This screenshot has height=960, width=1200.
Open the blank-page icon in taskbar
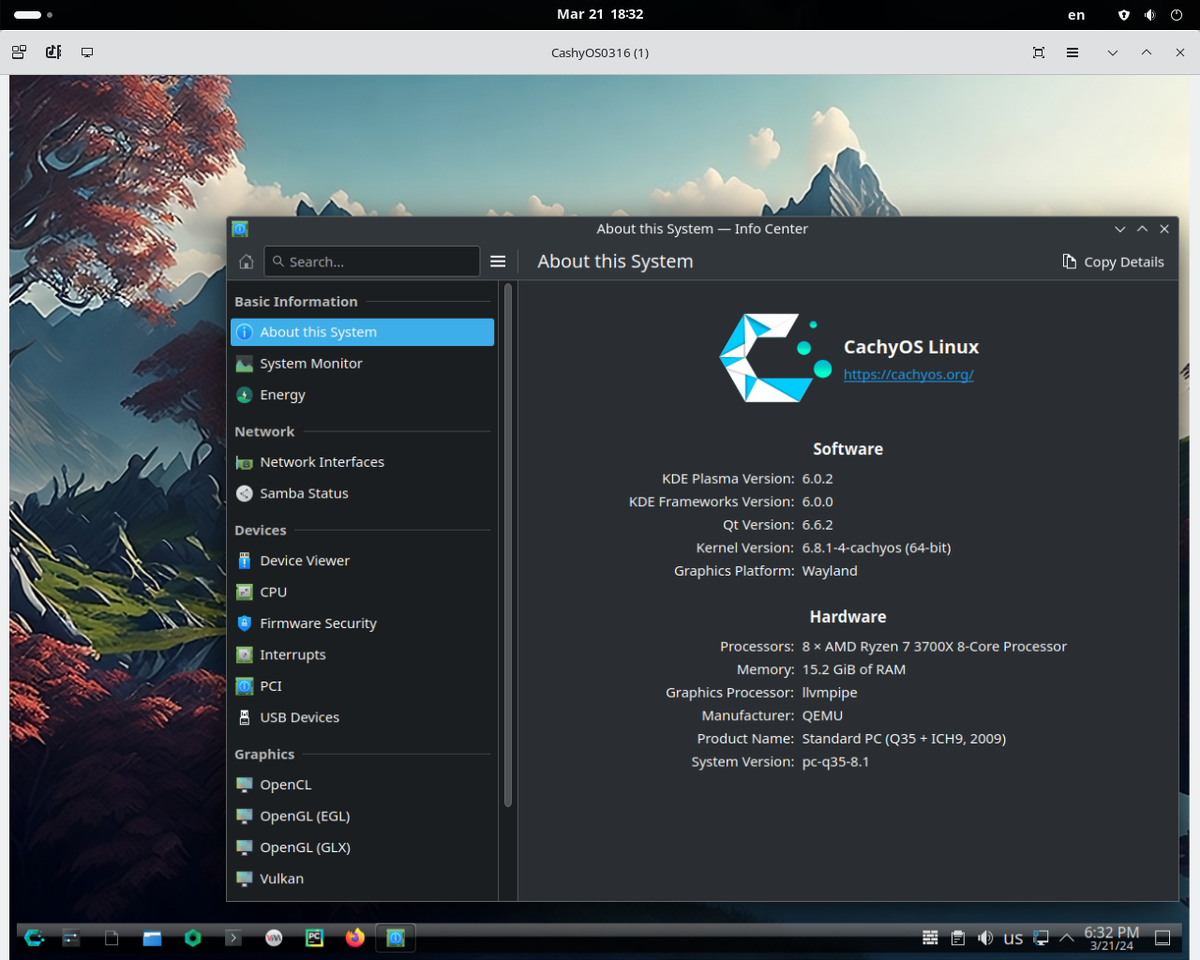click(112, 938)
